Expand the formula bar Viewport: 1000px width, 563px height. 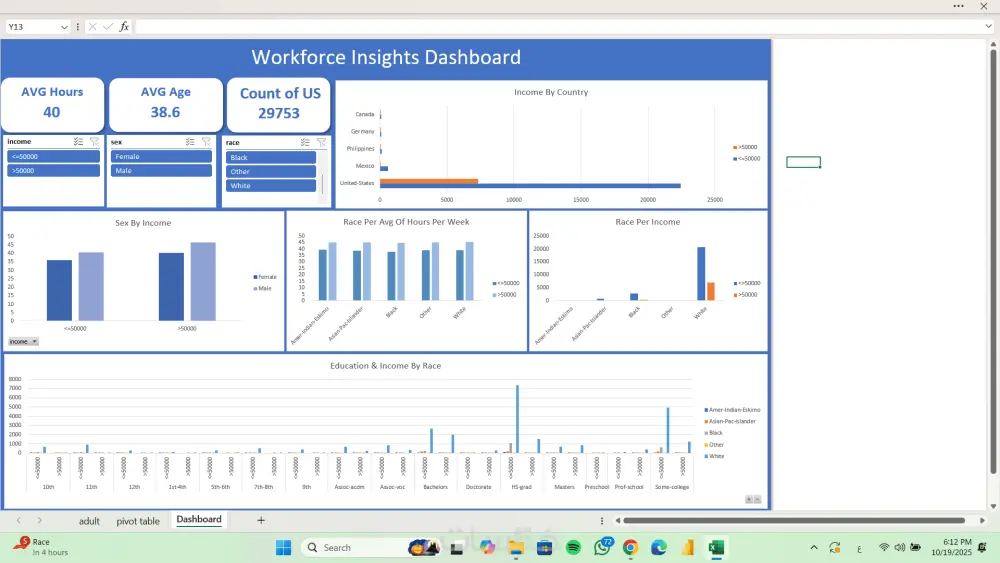pos(989,26)
